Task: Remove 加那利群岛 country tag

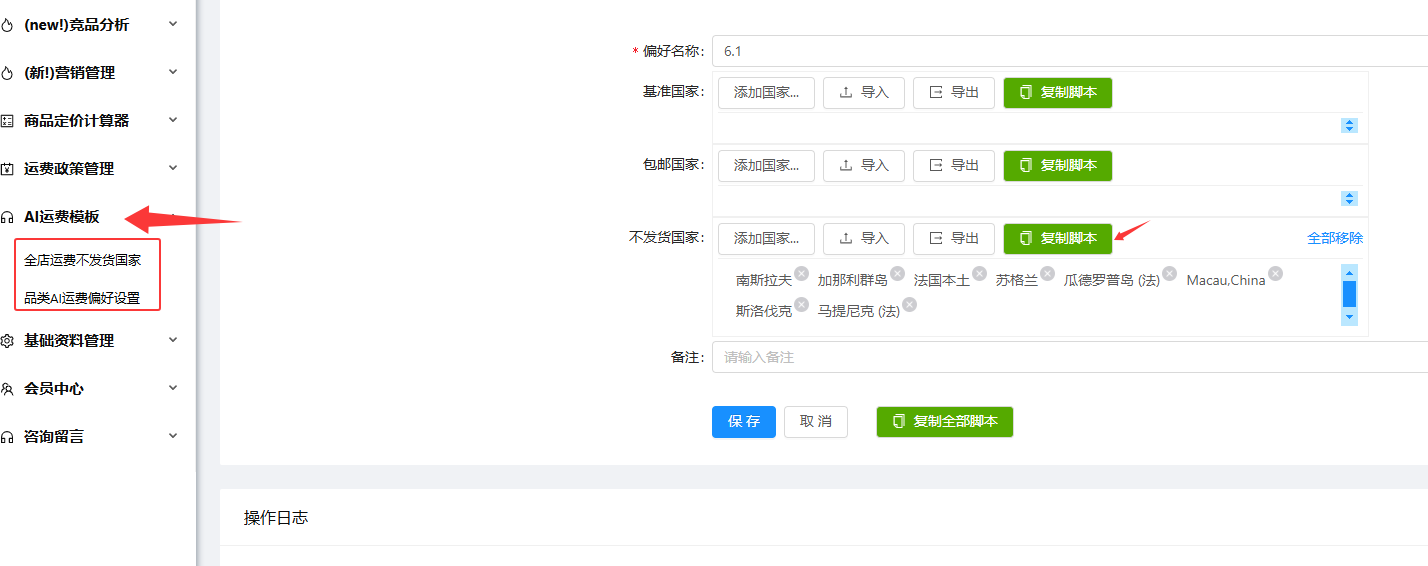Action: pyautogui.click(x=898, y=273)
